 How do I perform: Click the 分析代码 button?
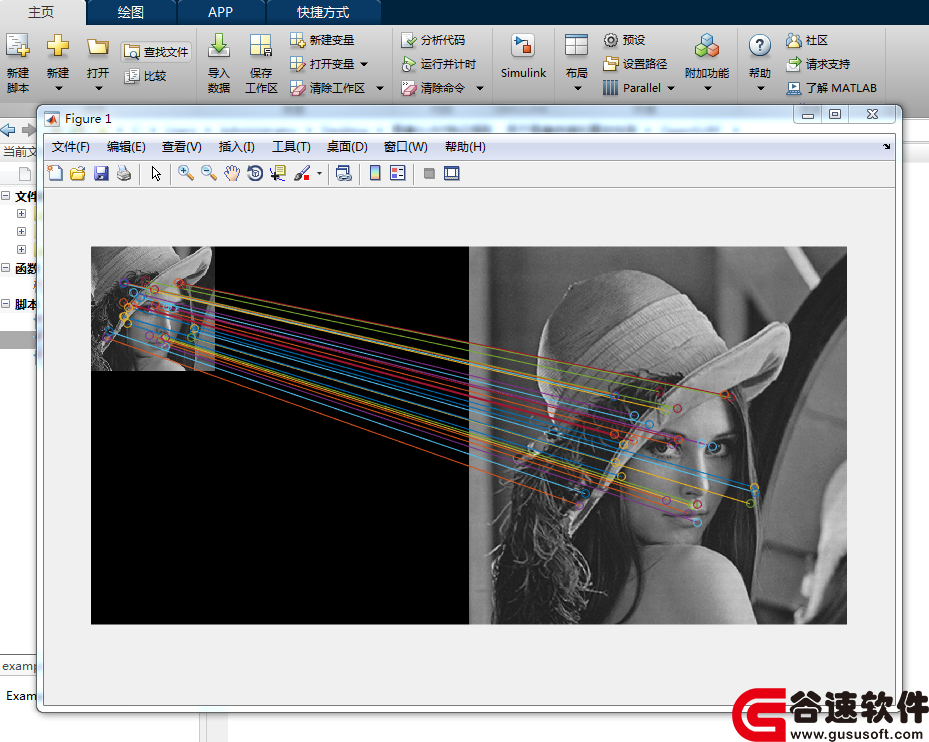433,40
